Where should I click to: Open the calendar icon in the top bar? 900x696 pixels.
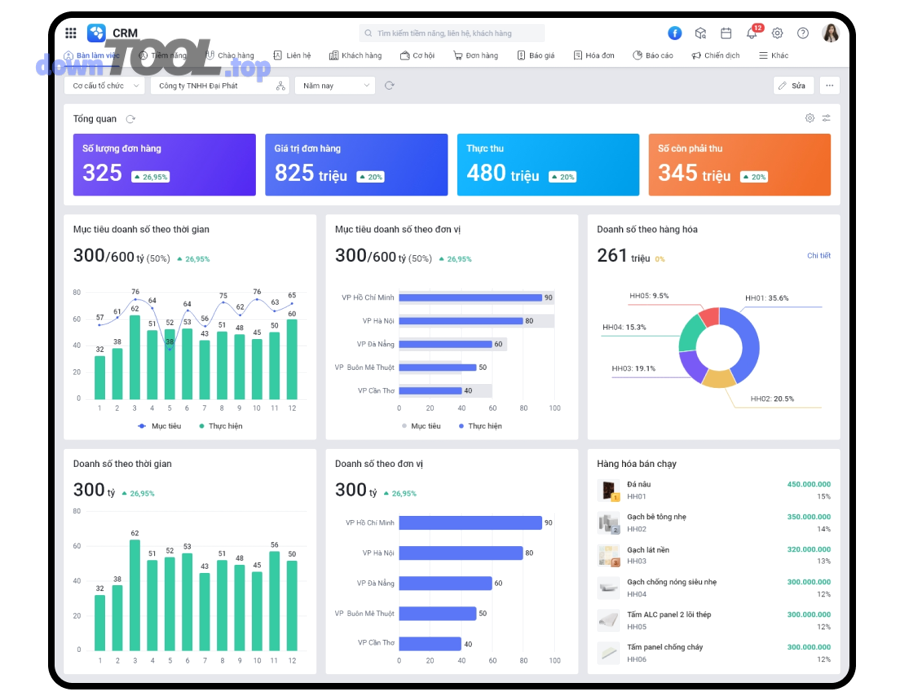click(726, 32)
